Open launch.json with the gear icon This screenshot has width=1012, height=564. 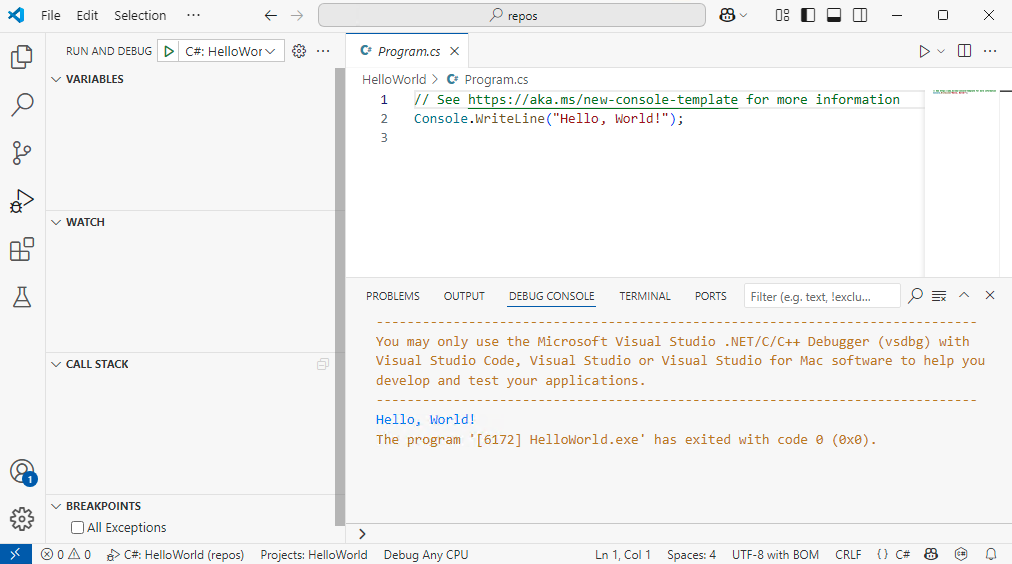(x=299, y=51)
